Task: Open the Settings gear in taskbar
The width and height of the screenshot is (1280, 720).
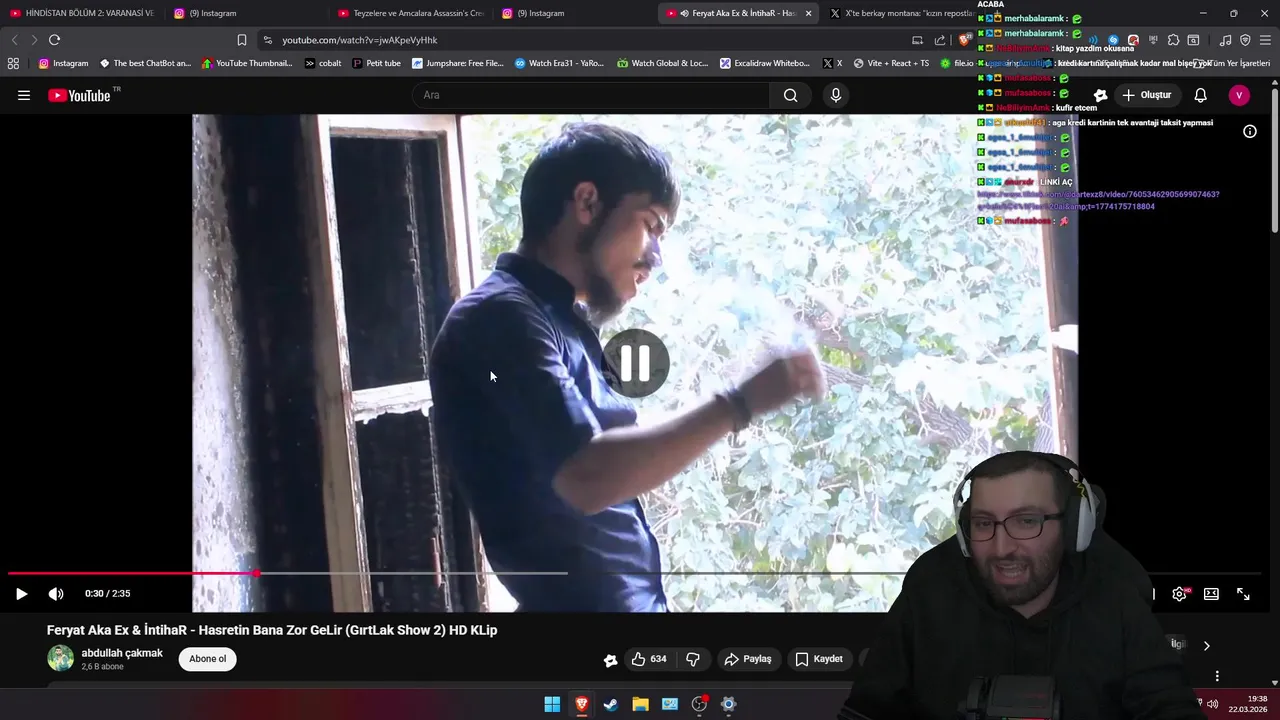Action: tap(728, 704)
